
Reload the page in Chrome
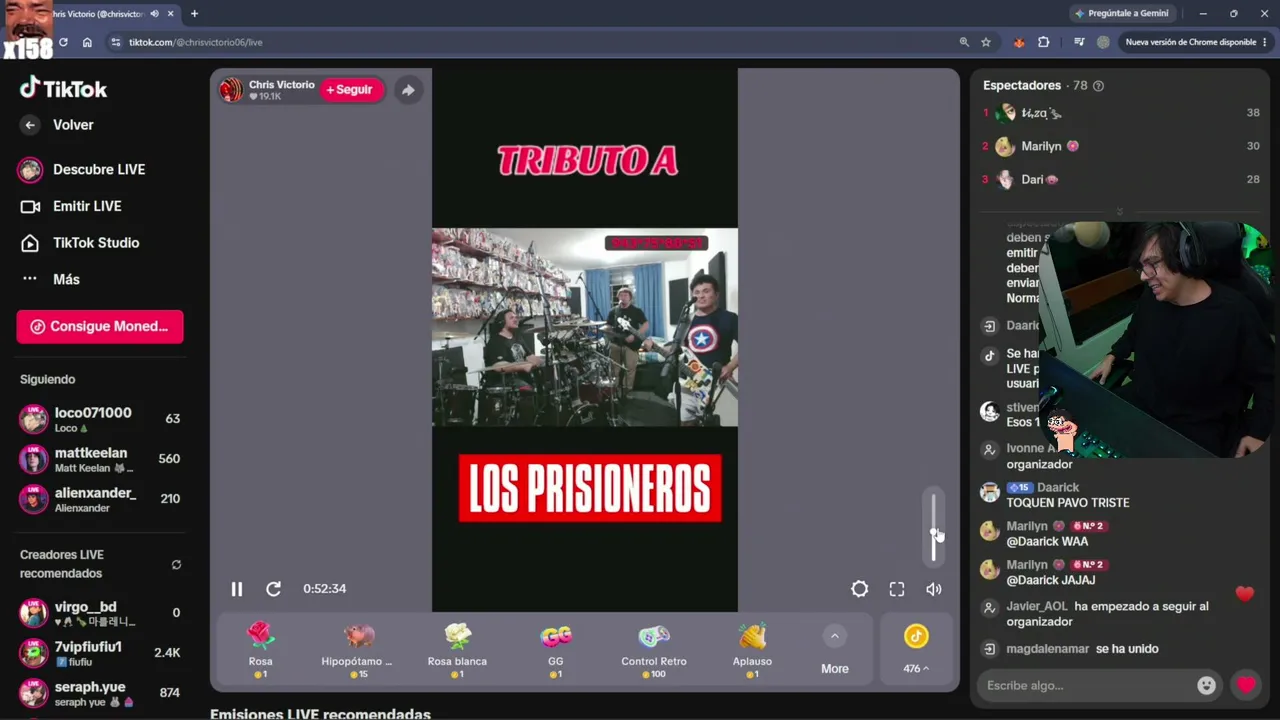tap(63, 42)
